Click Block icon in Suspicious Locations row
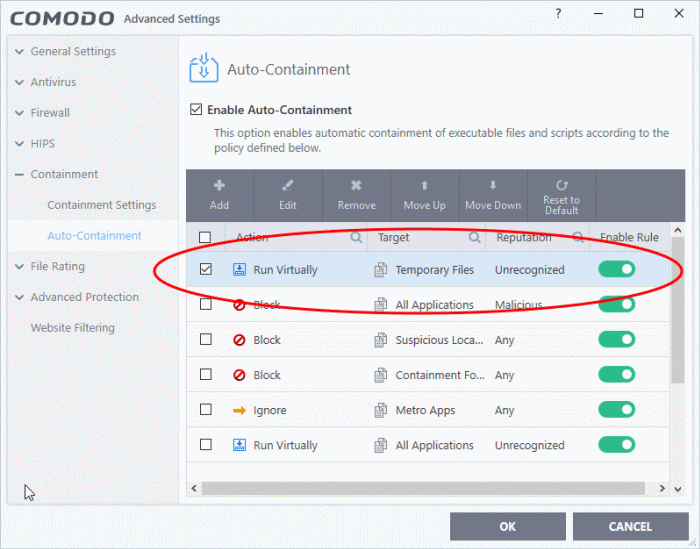 click(x=239, y=340)
